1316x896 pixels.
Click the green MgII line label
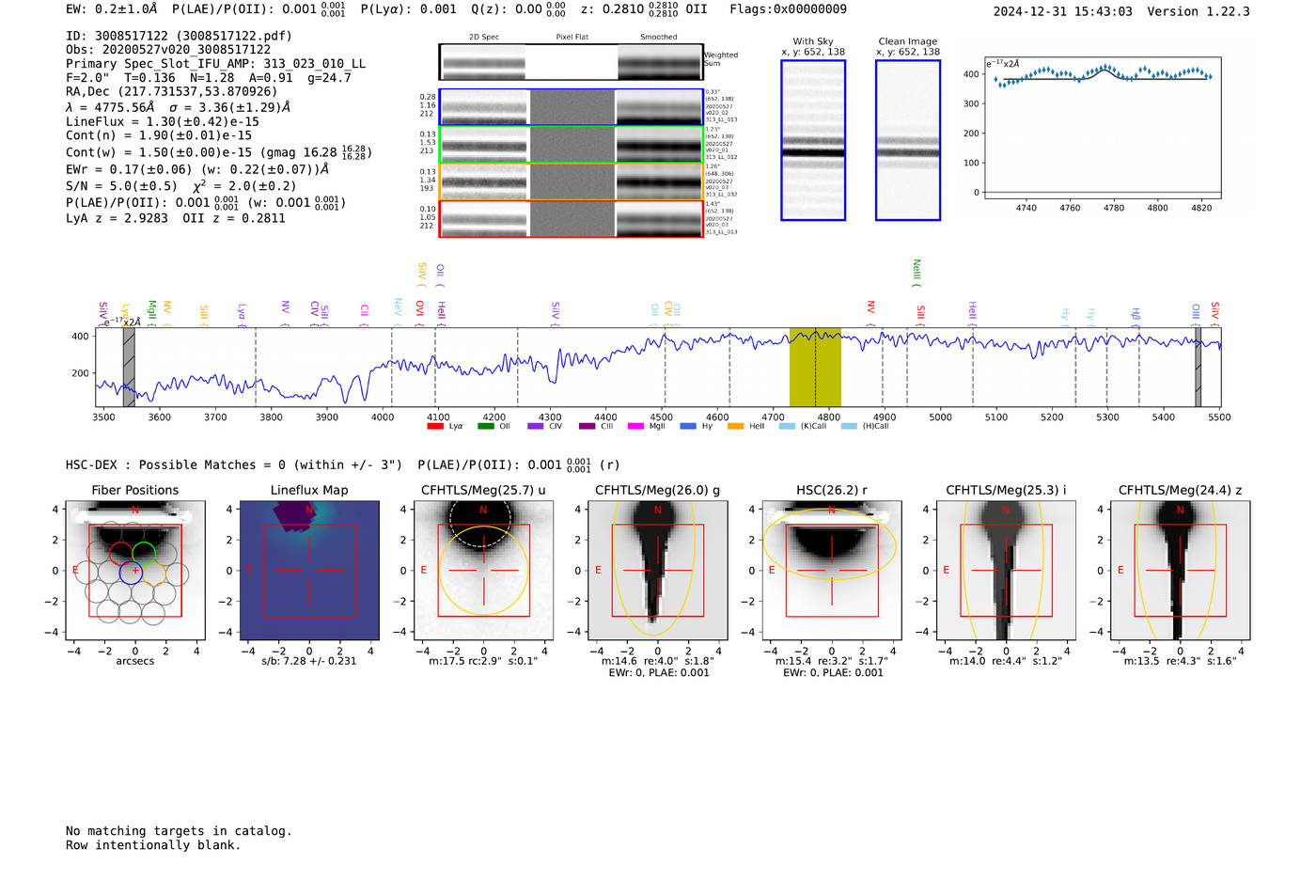click(151, 312)
